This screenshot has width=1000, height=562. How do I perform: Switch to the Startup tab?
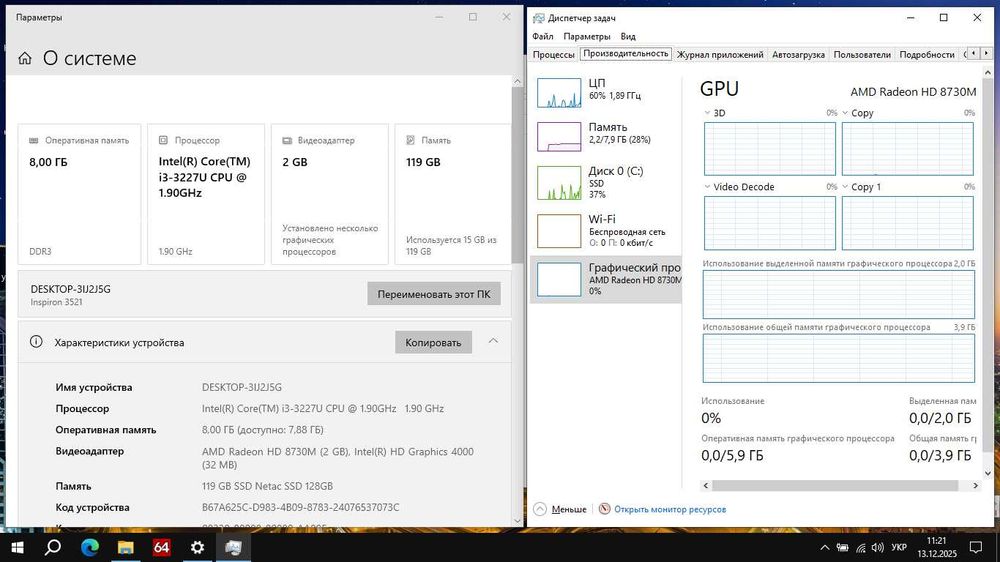(798, 55)
